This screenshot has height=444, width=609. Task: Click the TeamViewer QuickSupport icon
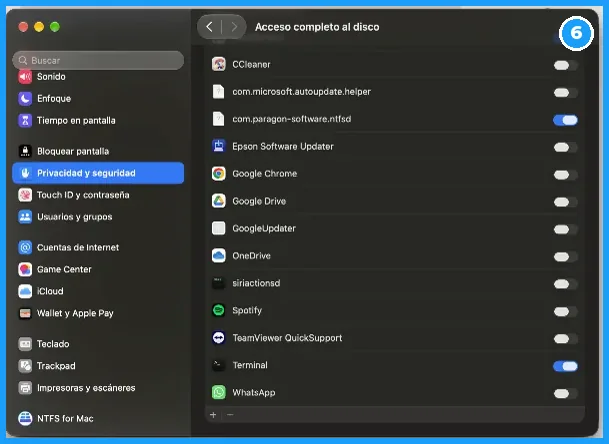pos(219,338)
